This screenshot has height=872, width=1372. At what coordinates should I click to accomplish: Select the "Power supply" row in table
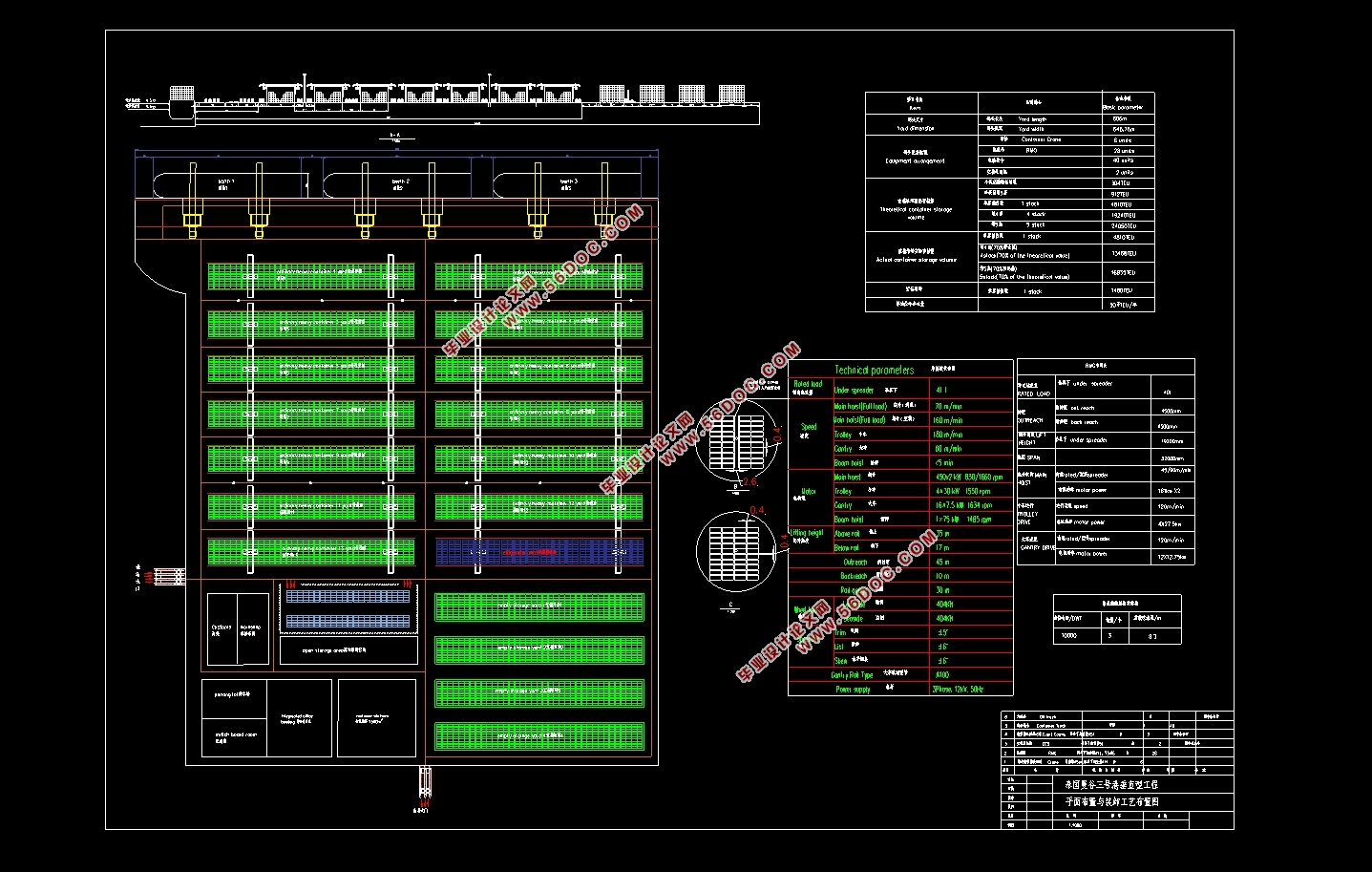854,689
